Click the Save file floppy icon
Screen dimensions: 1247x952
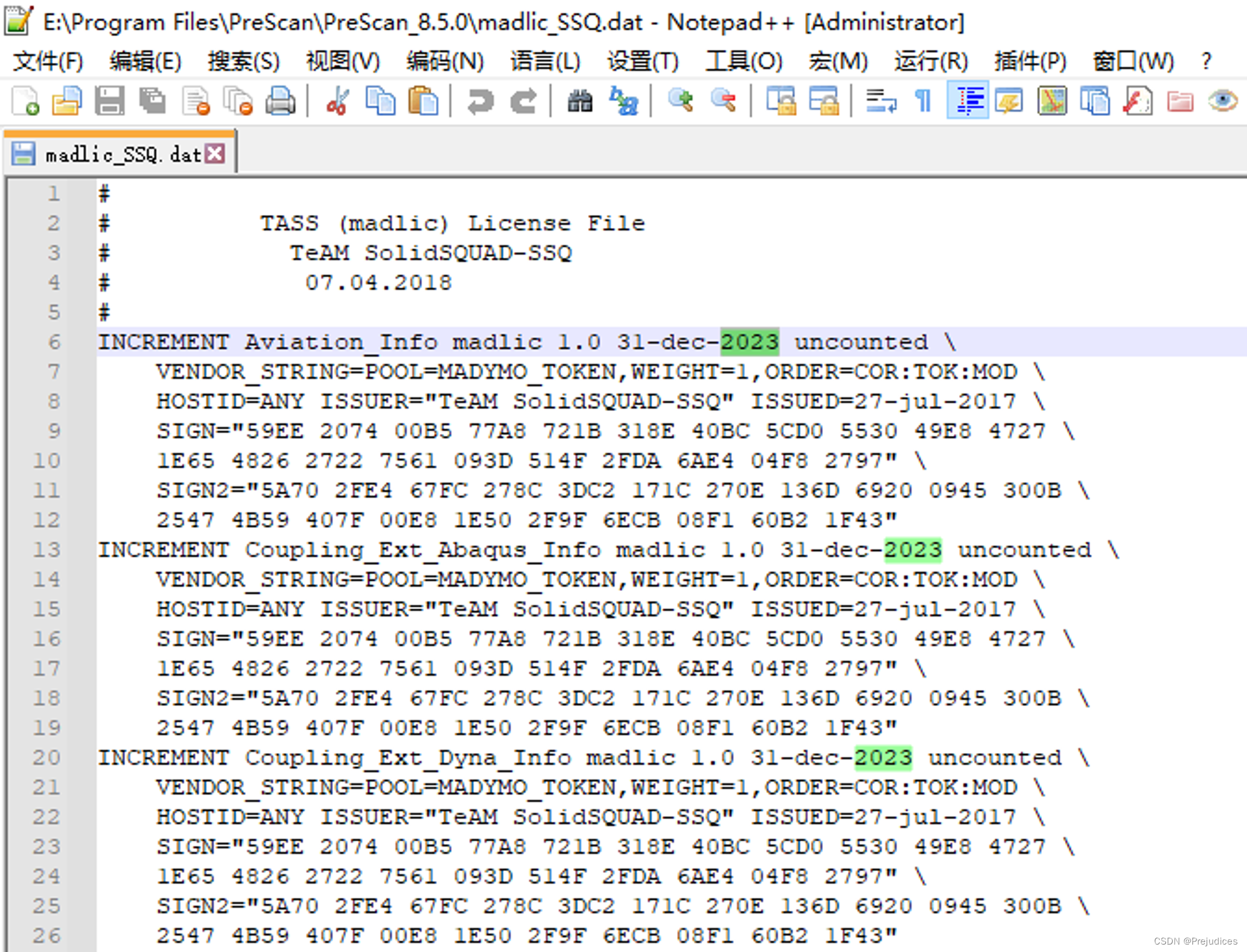pos(110,101)
